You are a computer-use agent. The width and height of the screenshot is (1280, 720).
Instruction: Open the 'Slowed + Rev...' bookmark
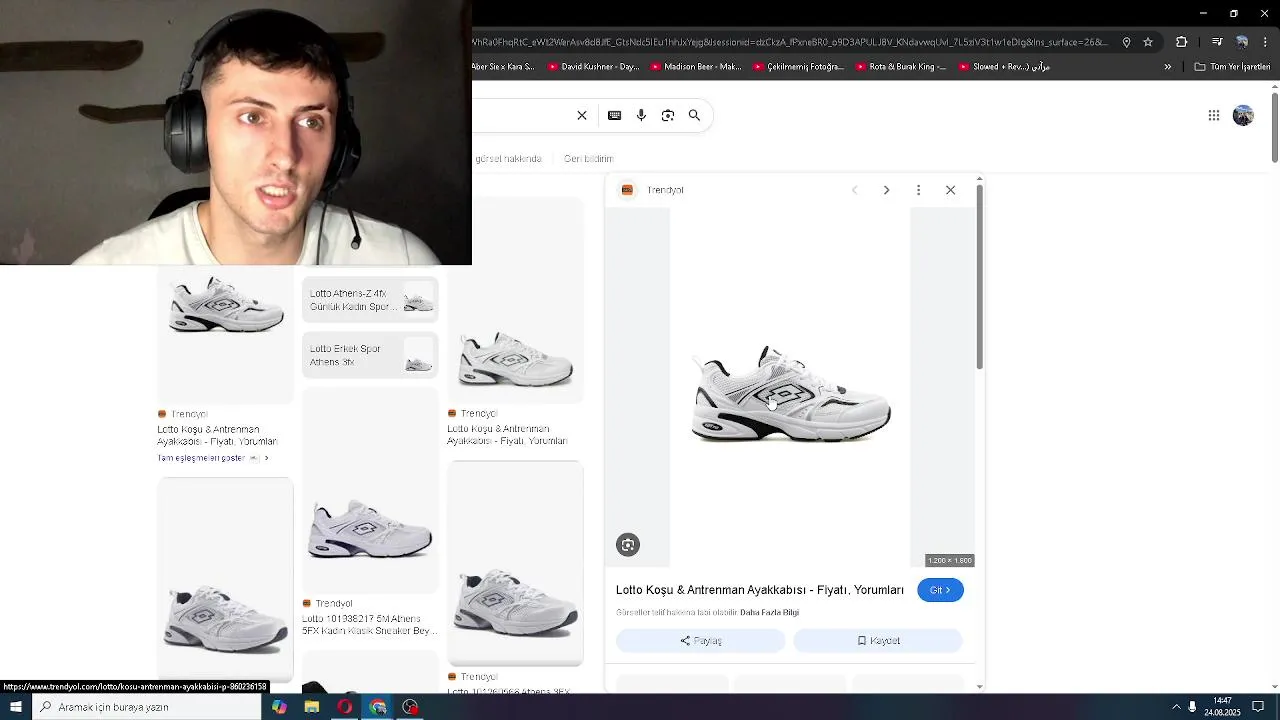[1004, 67]
